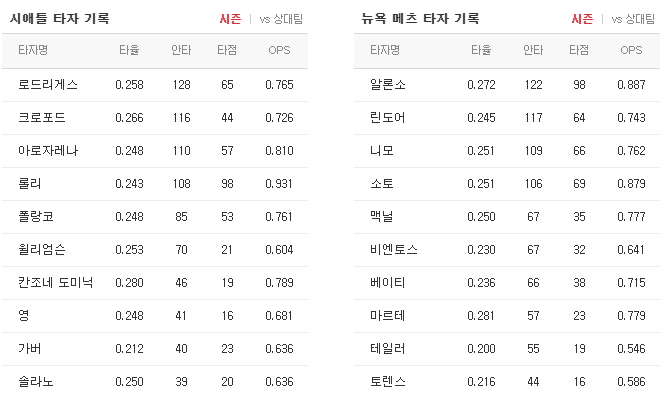This screenshot has width=661, height=402.
Task: Click 안타 column header in 뉴욕 메츠 table
Action: click(533, 50)
